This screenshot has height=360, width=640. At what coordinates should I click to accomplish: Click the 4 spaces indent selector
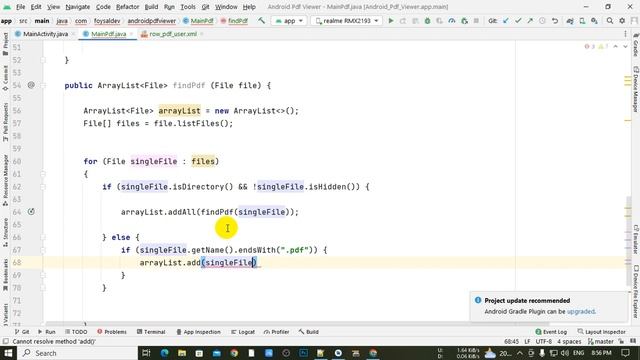click(x=569, y=342)
